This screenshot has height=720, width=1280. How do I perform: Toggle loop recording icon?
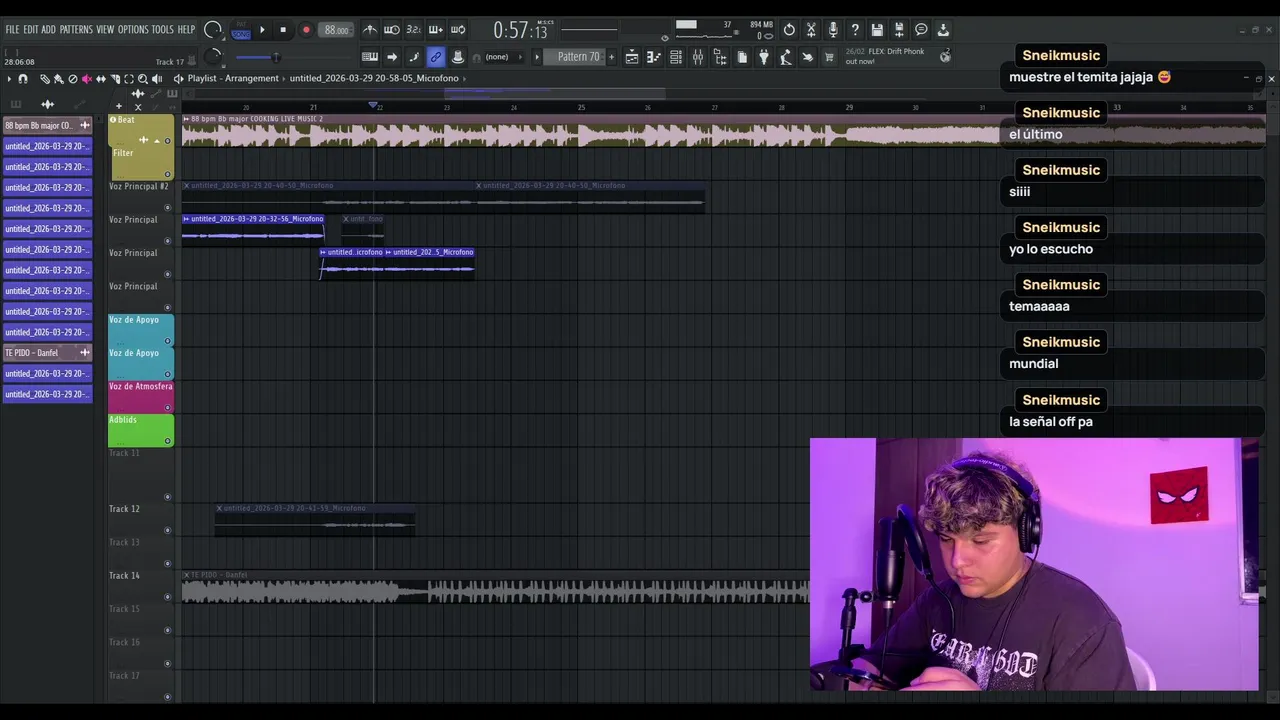[x=458, y=30]
